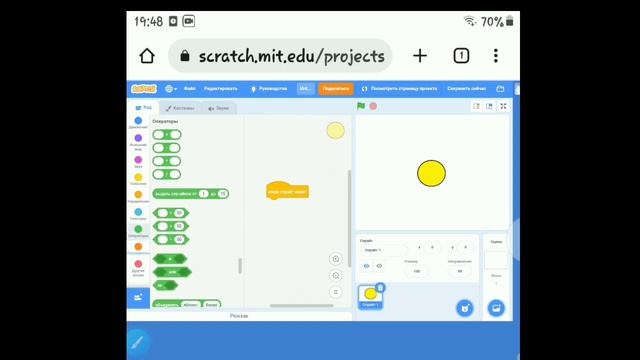This screenshot has height=360, width=640.
Task: Open the add extension button
Action: [x=138, y=298]
